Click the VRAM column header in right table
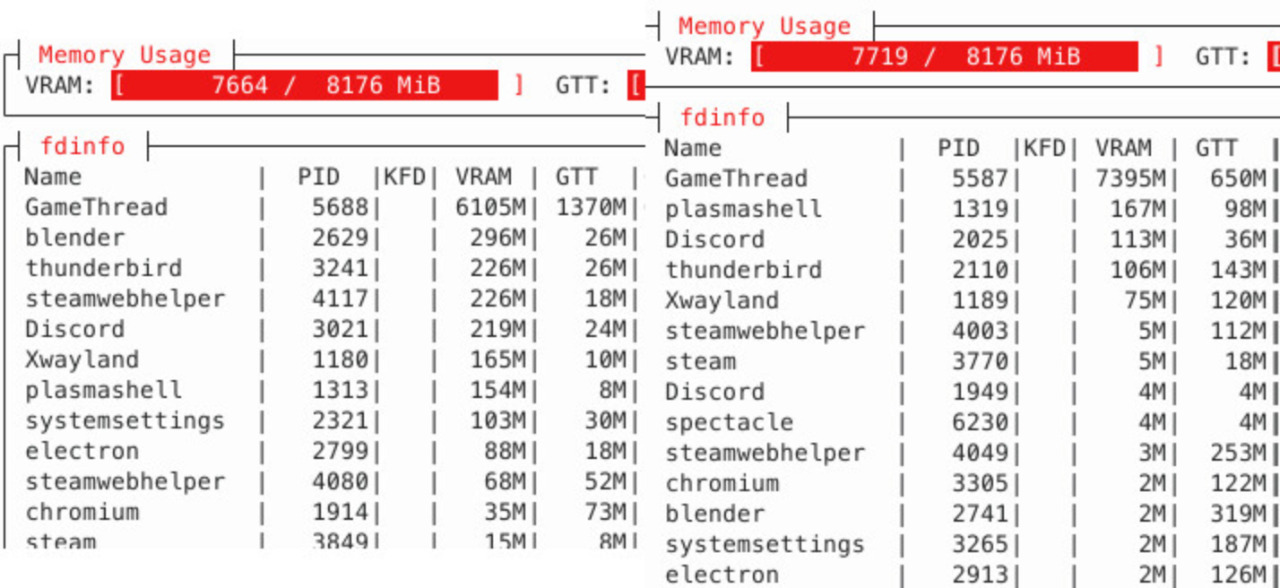The width and height of the screenshot is (1280, 588). click(x=1123, y=148)
